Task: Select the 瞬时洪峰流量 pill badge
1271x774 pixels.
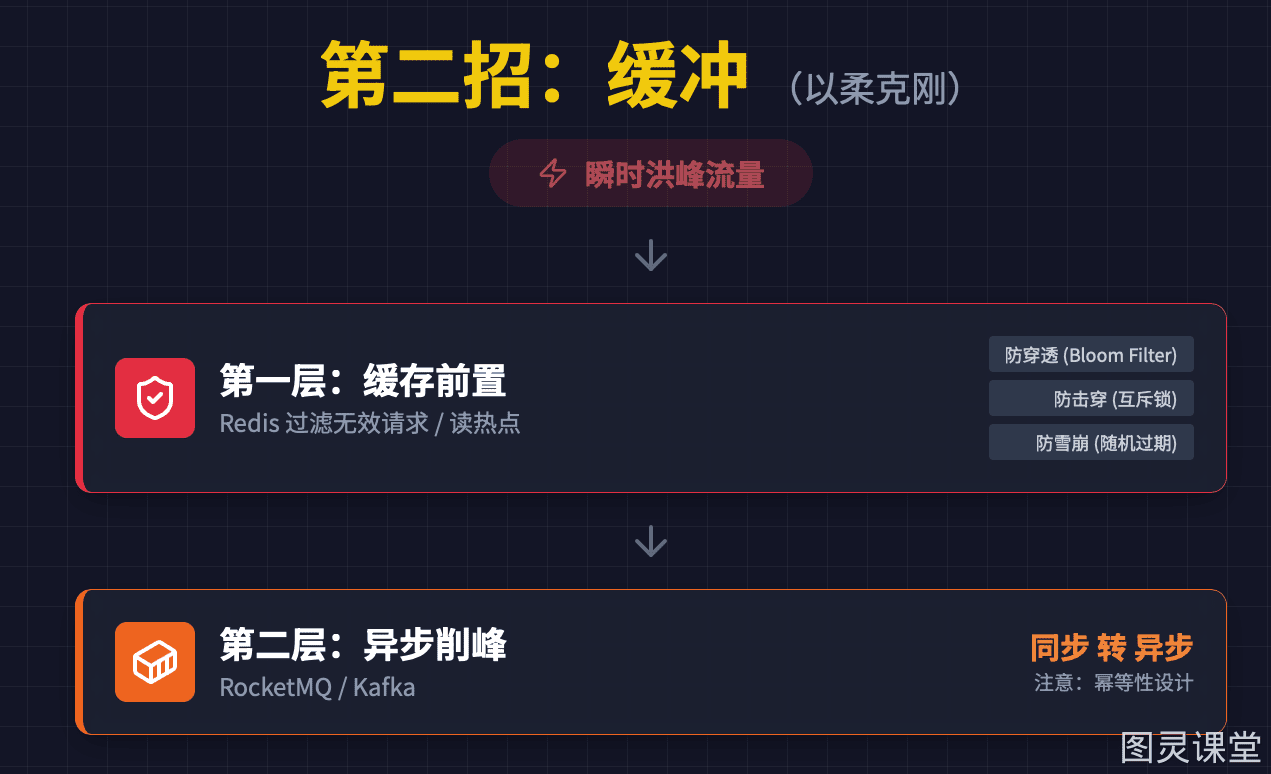Action: [651, 174]
